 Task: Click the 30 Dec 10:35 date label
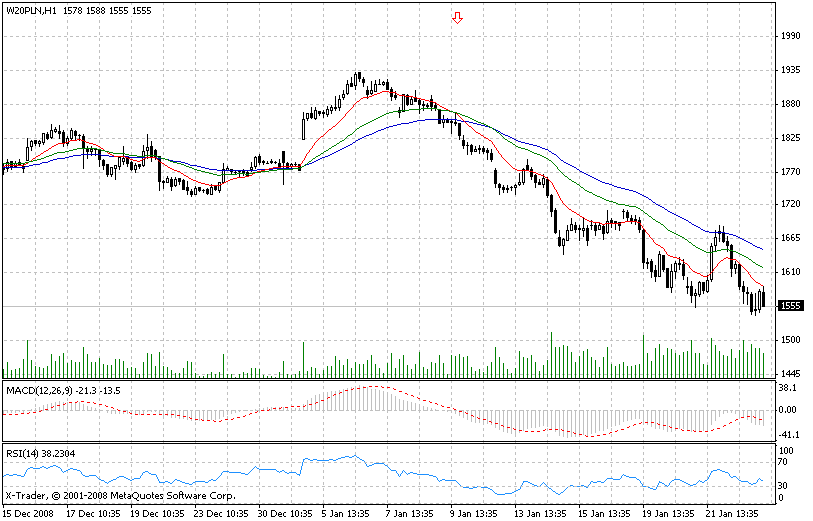point(285,514)
